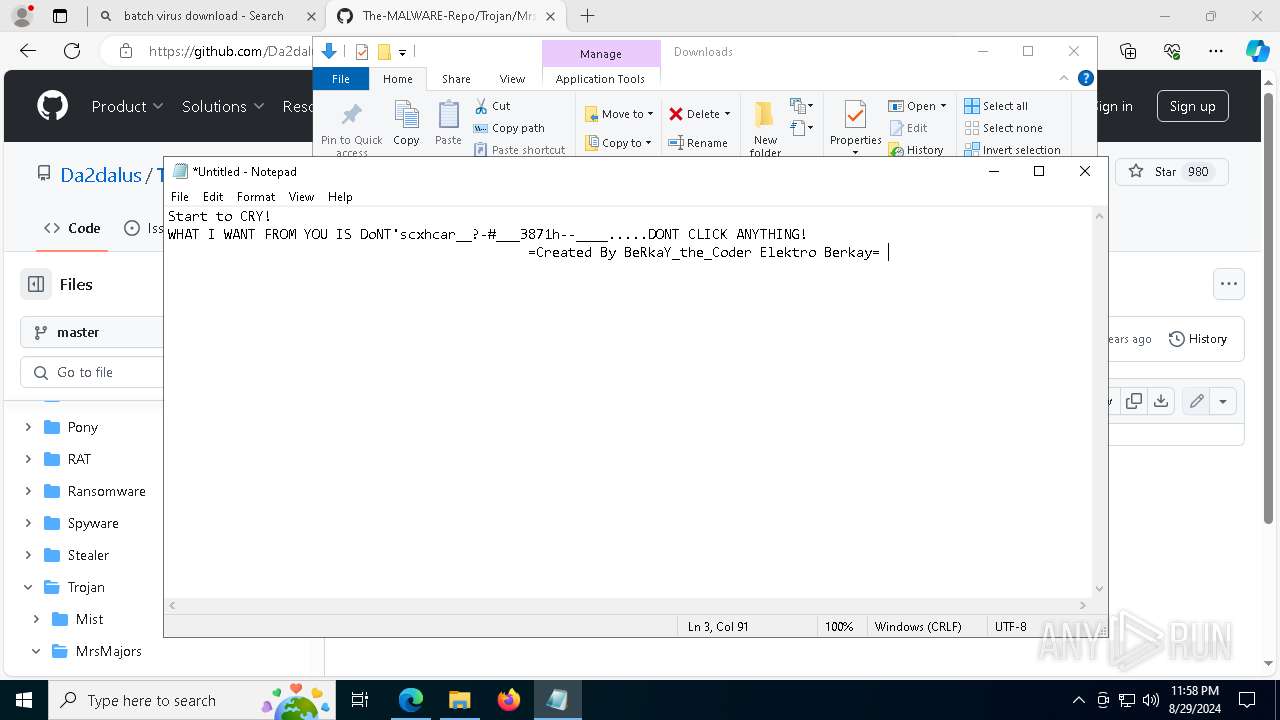The height and width of the screenshot is (720, 1280).
Task: Click the Windows Start button
Action: point(24,700)
